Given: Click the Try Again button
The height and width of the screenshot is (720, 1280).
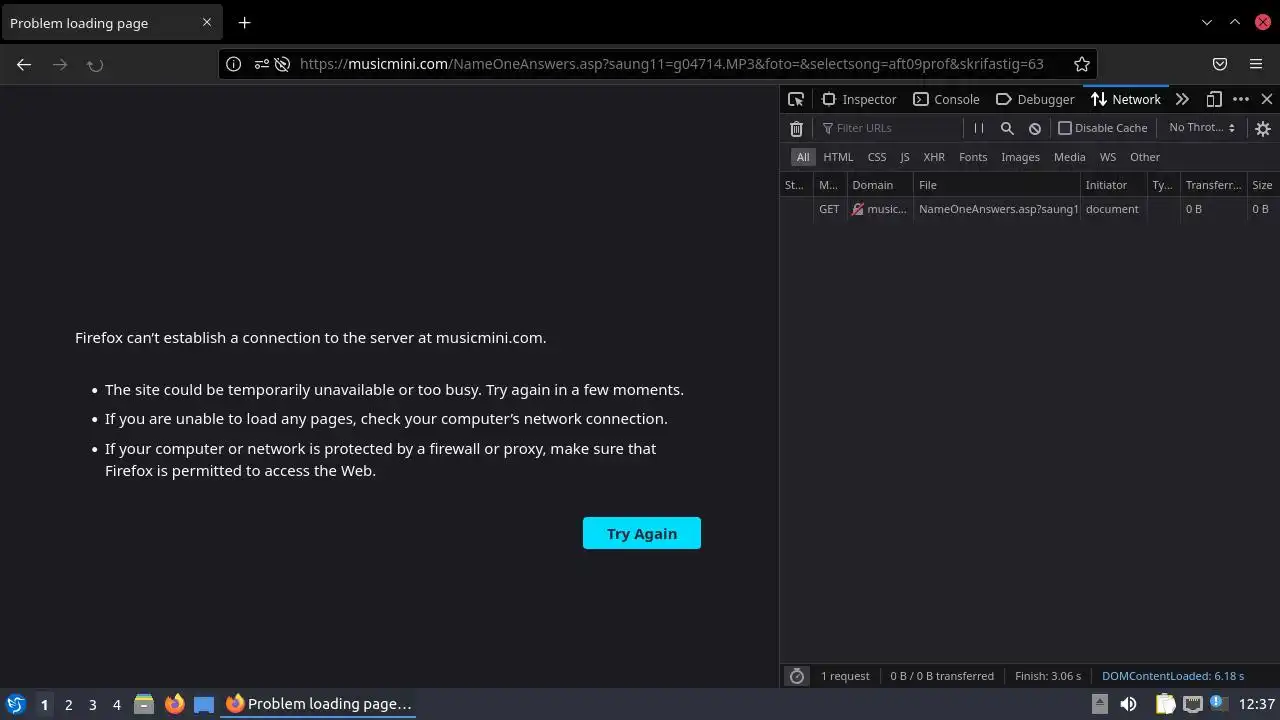Looking at the screenshot, I should (x=642, y=533).
